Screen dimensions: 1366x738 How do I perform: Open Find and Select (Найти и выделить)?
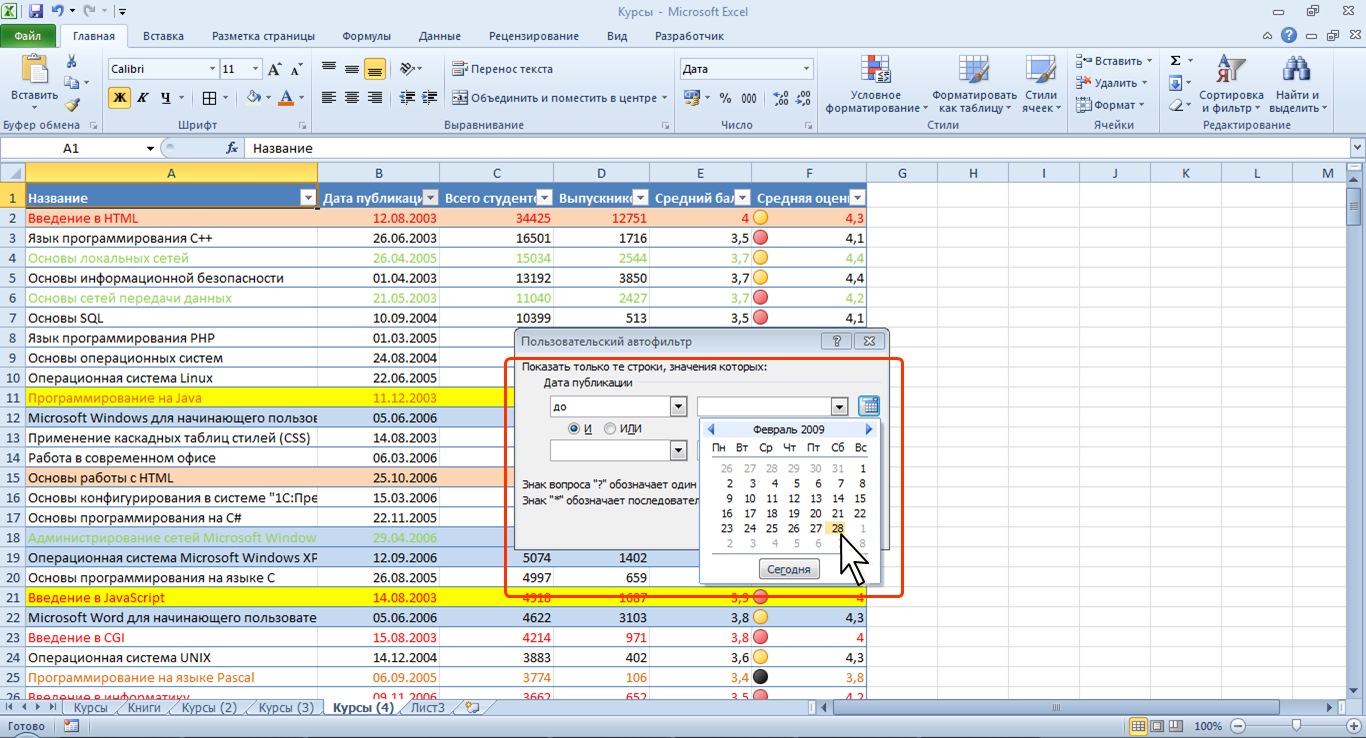tap(1297, 84)
